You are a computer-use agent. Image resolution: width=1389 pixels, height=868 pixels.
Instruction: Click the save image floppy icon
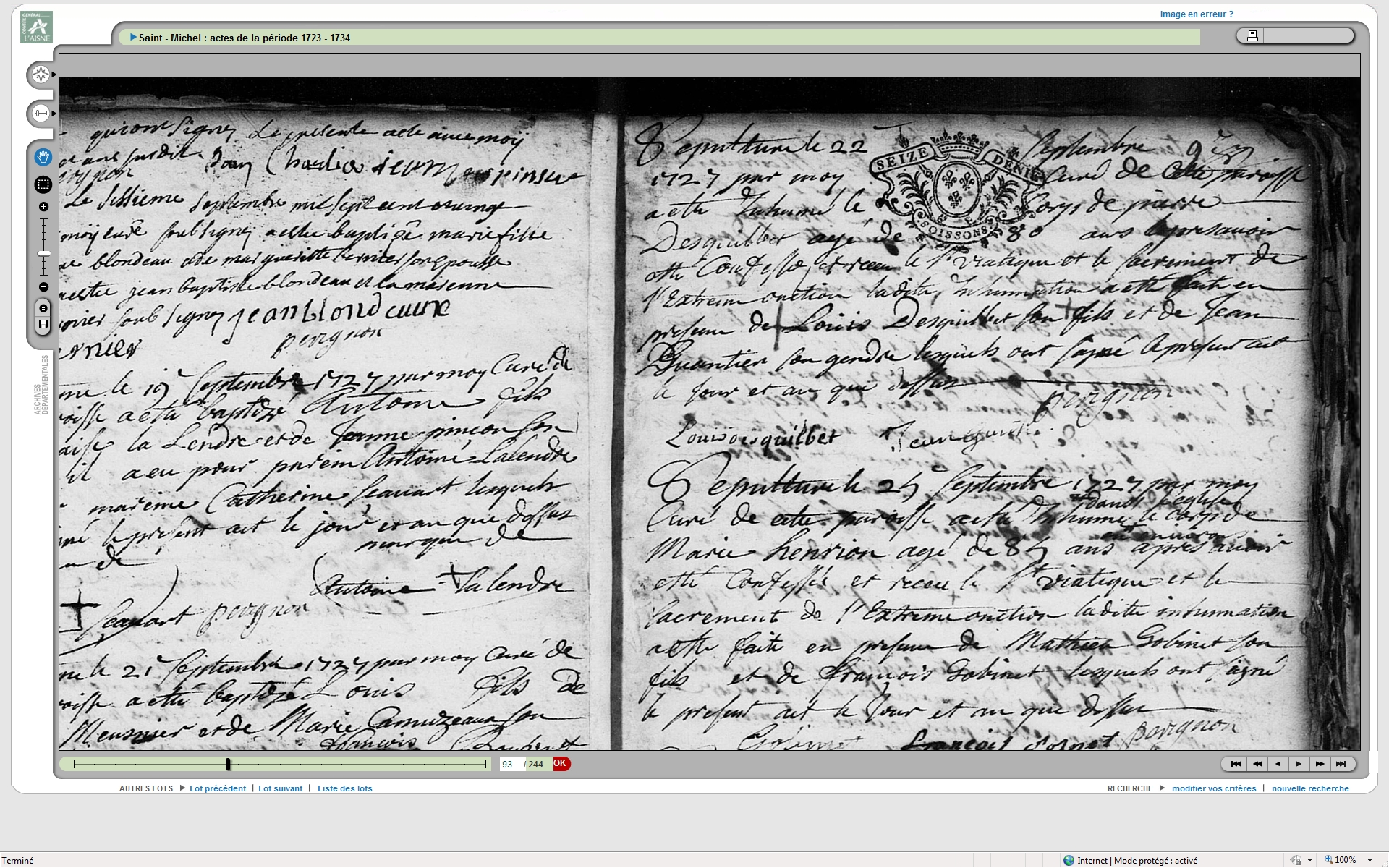(x=43, y=324)
